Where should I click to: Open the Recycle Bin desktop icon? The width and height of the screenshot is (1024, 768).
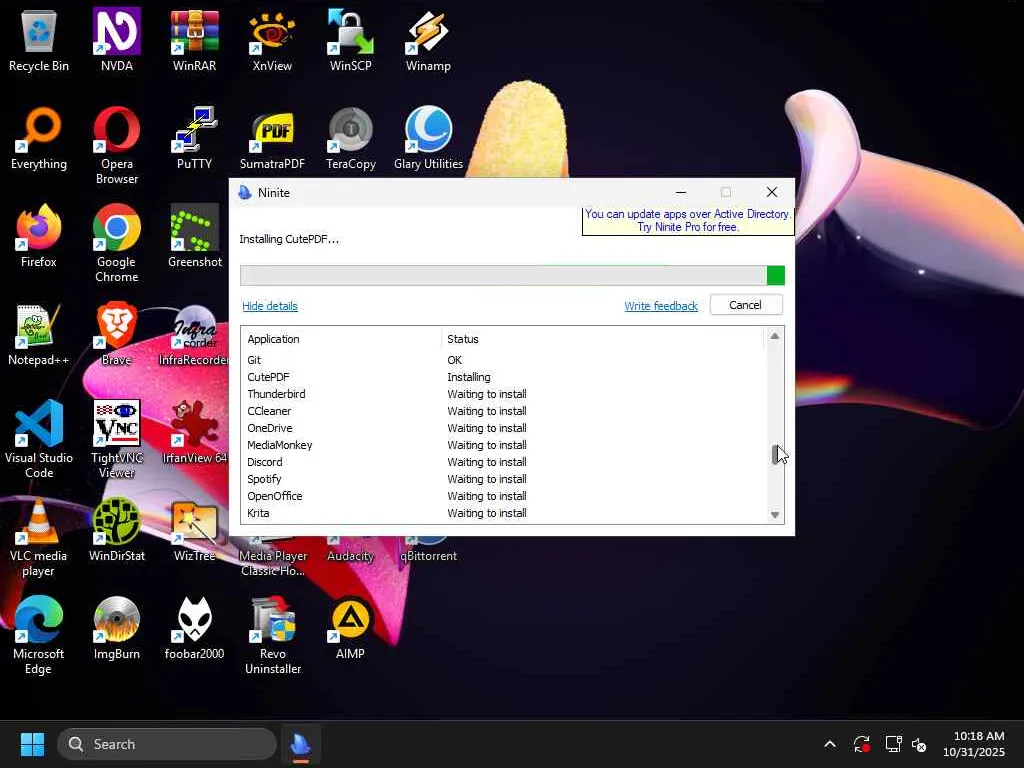point(39,40)
